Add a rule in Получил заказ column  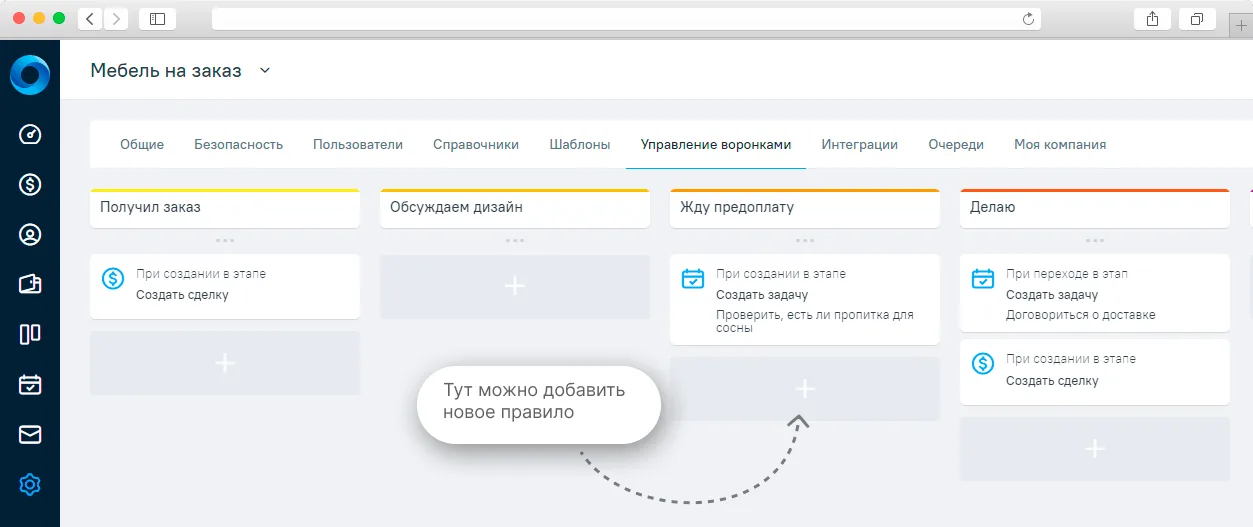(225, 363)
